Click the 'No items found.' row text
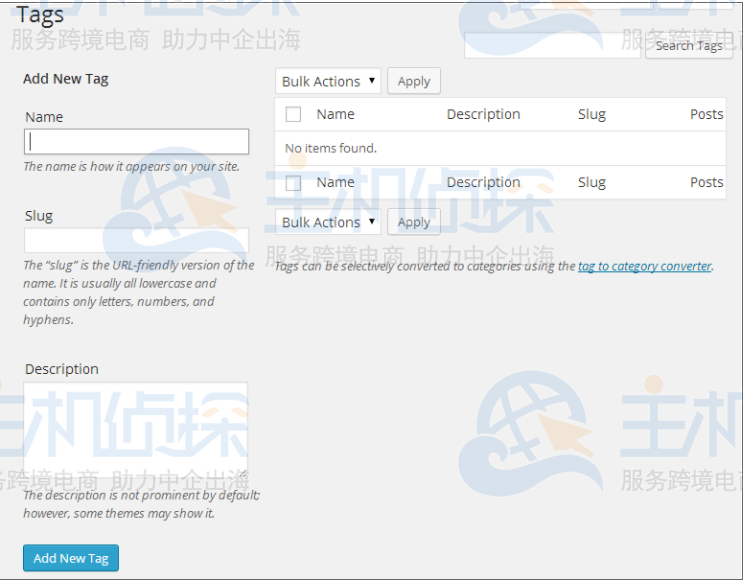The width and height of the screenshot is (743, 581). (x=331, y=148)
